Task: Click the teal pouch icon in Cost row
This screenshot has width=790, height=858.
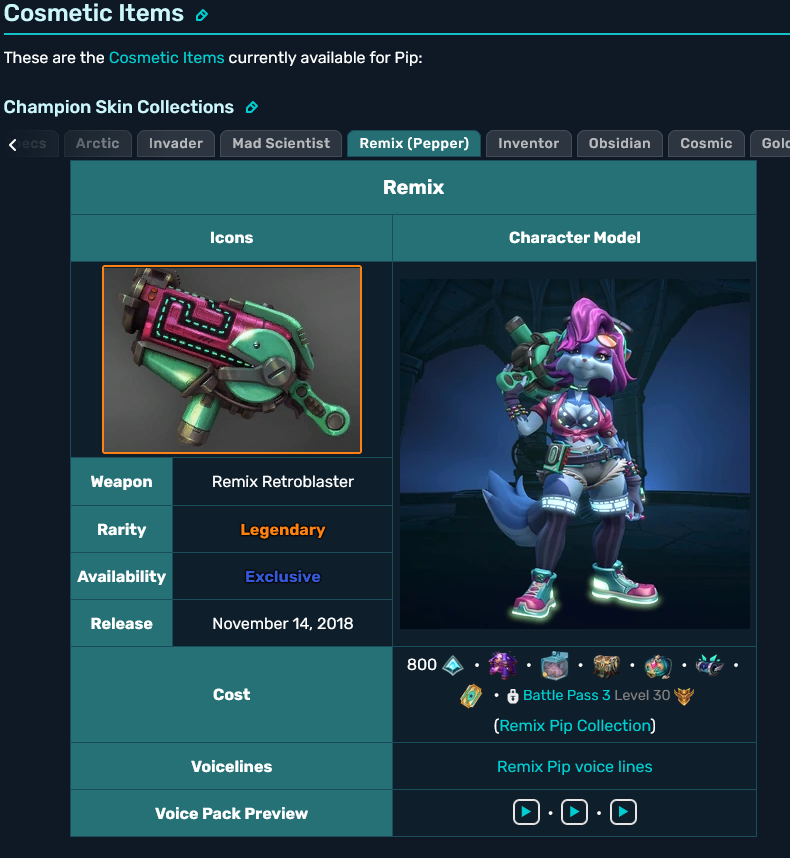Action: tap(658, 666)
